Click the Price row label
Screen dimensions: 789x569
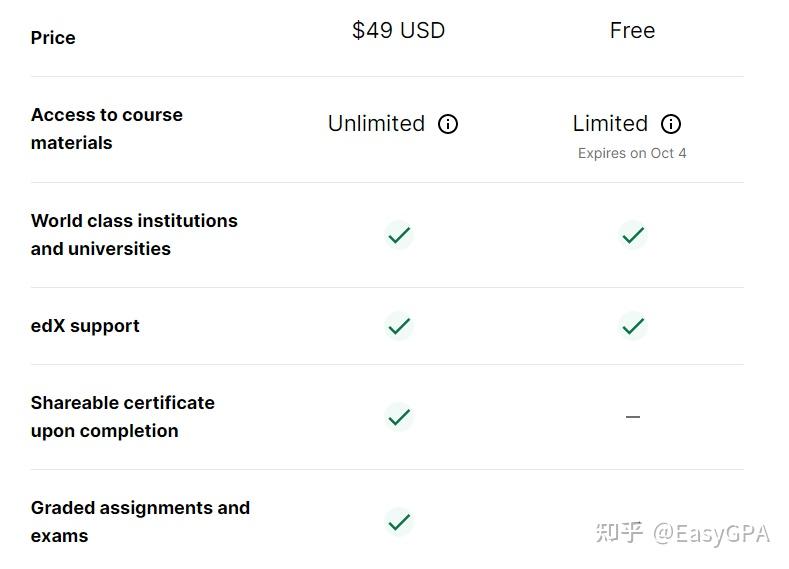53,38
